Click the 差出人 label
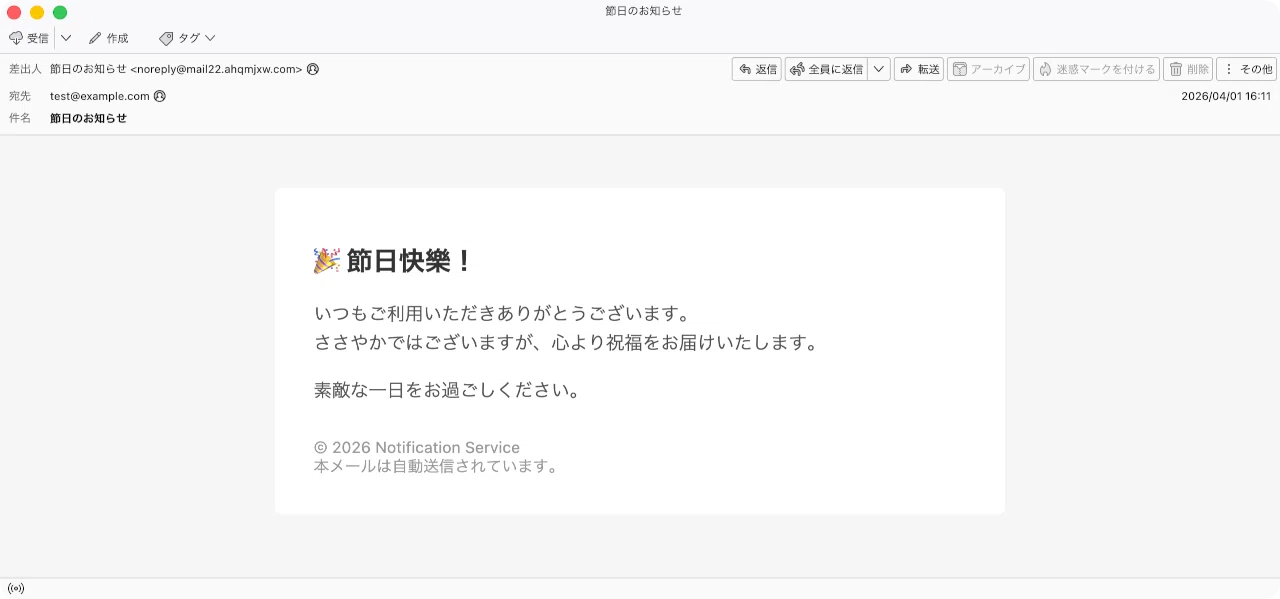The image size is (1280, 599). coord(25,69)
